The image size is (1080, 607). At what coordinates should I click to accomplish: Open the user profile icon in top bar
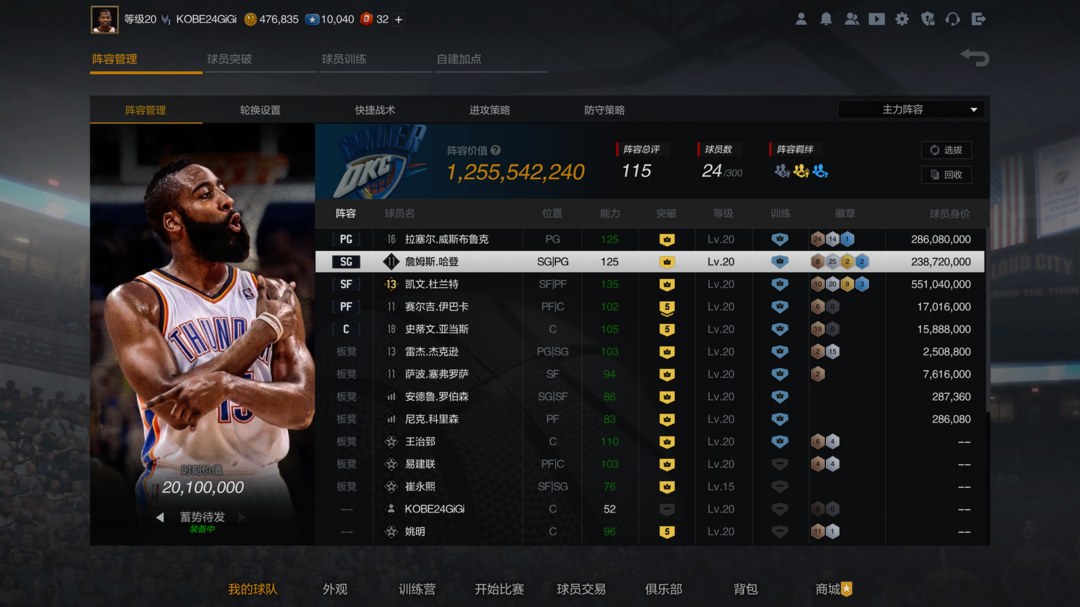point(801,19)
